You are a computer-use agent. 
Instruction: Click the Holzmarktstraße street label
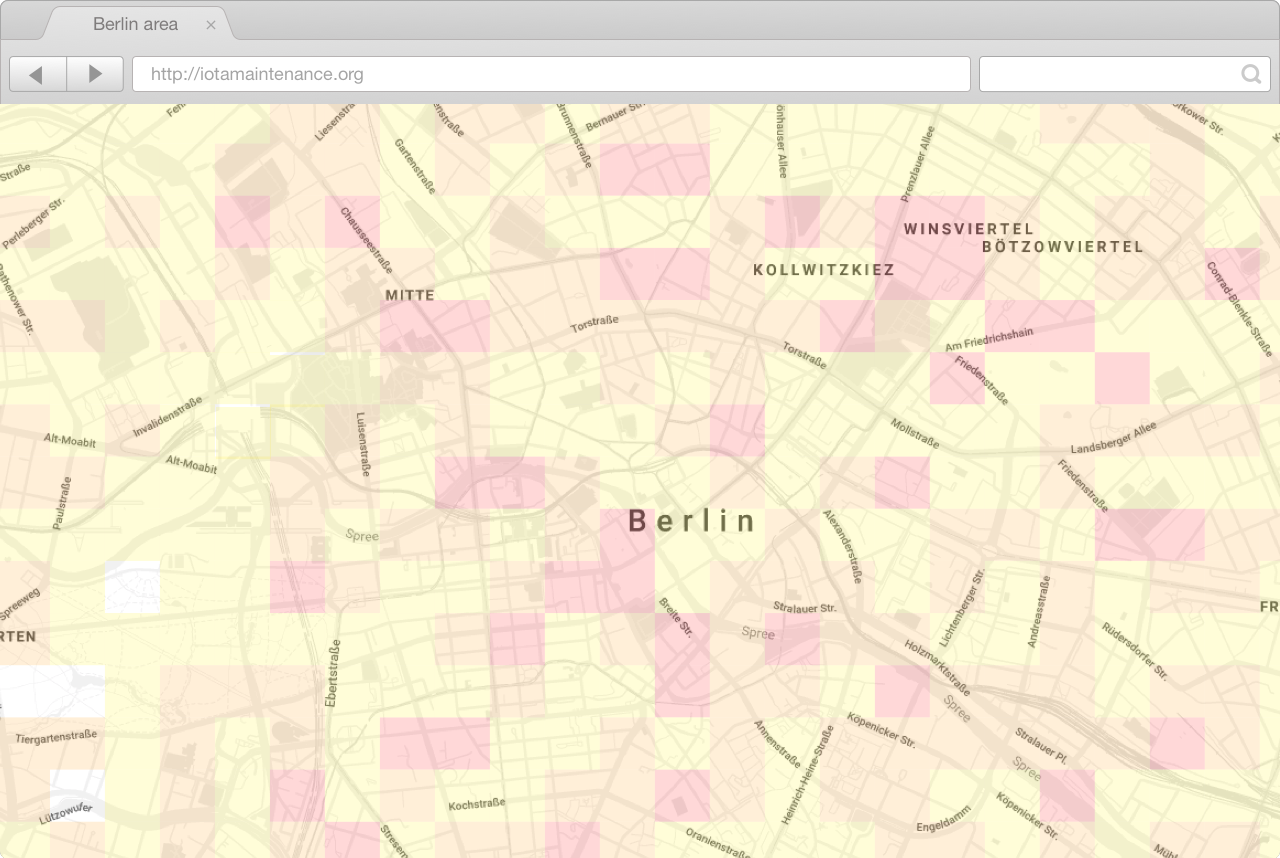(x=937, y=668)
